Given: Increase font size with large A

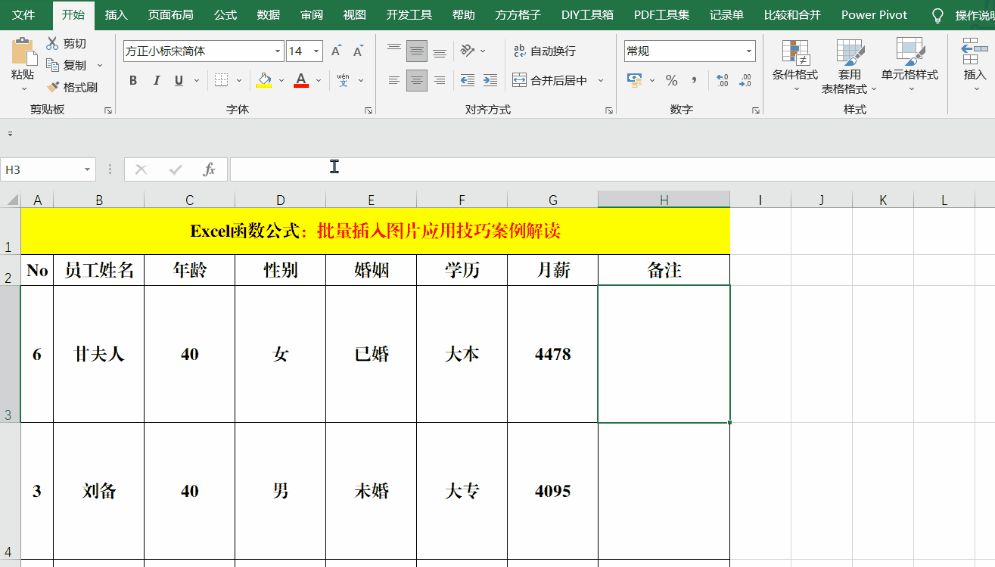Looking at the screenshot, I should click(x=336, y=51).
